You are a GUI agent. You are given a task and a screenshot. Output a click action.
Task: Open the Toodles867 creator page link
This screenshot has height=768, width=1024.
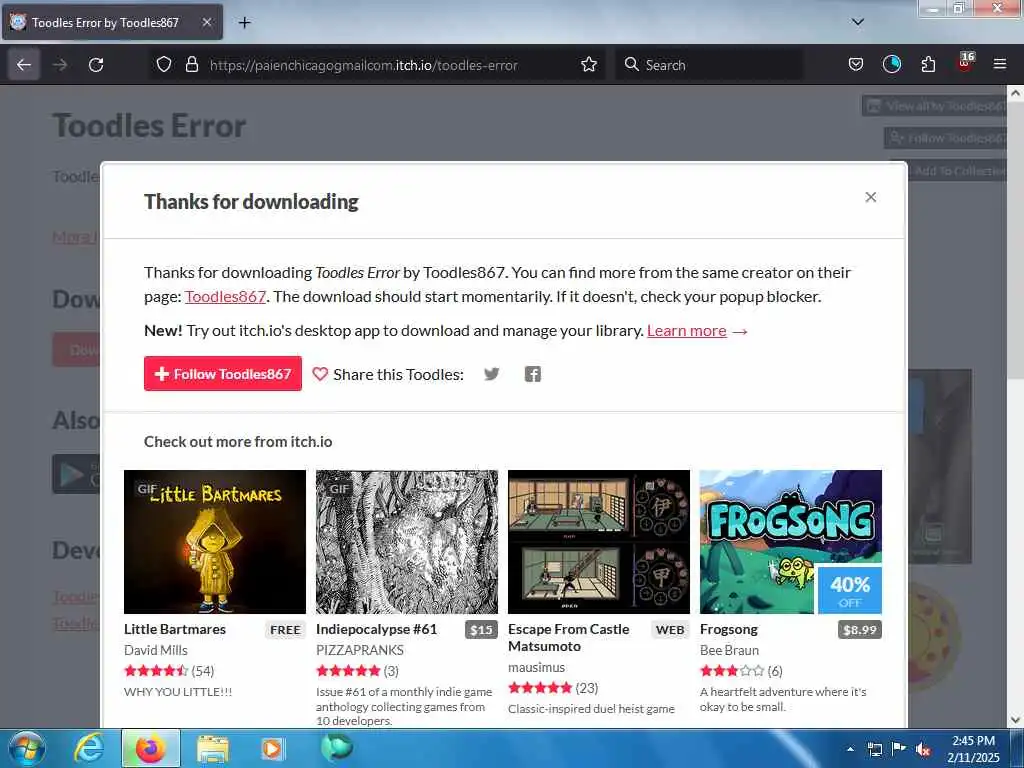225,296
